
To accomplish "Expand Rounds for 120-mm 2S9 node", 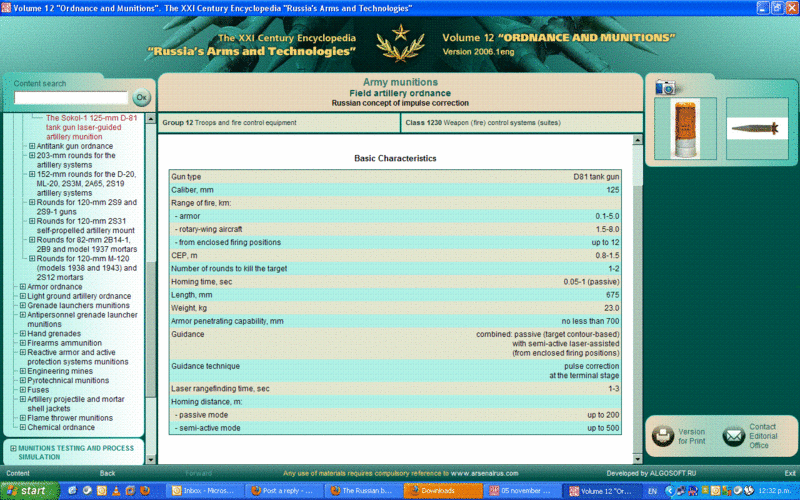I will click(x=32, y=202).
